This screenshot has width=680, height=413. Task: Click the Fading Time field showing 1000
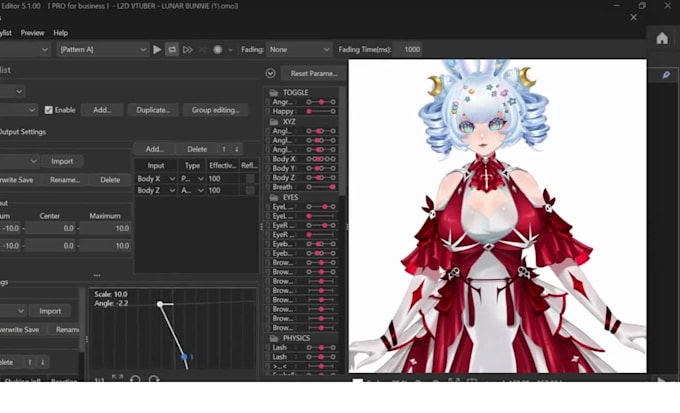pyautogui.click(x=409, y=49)
